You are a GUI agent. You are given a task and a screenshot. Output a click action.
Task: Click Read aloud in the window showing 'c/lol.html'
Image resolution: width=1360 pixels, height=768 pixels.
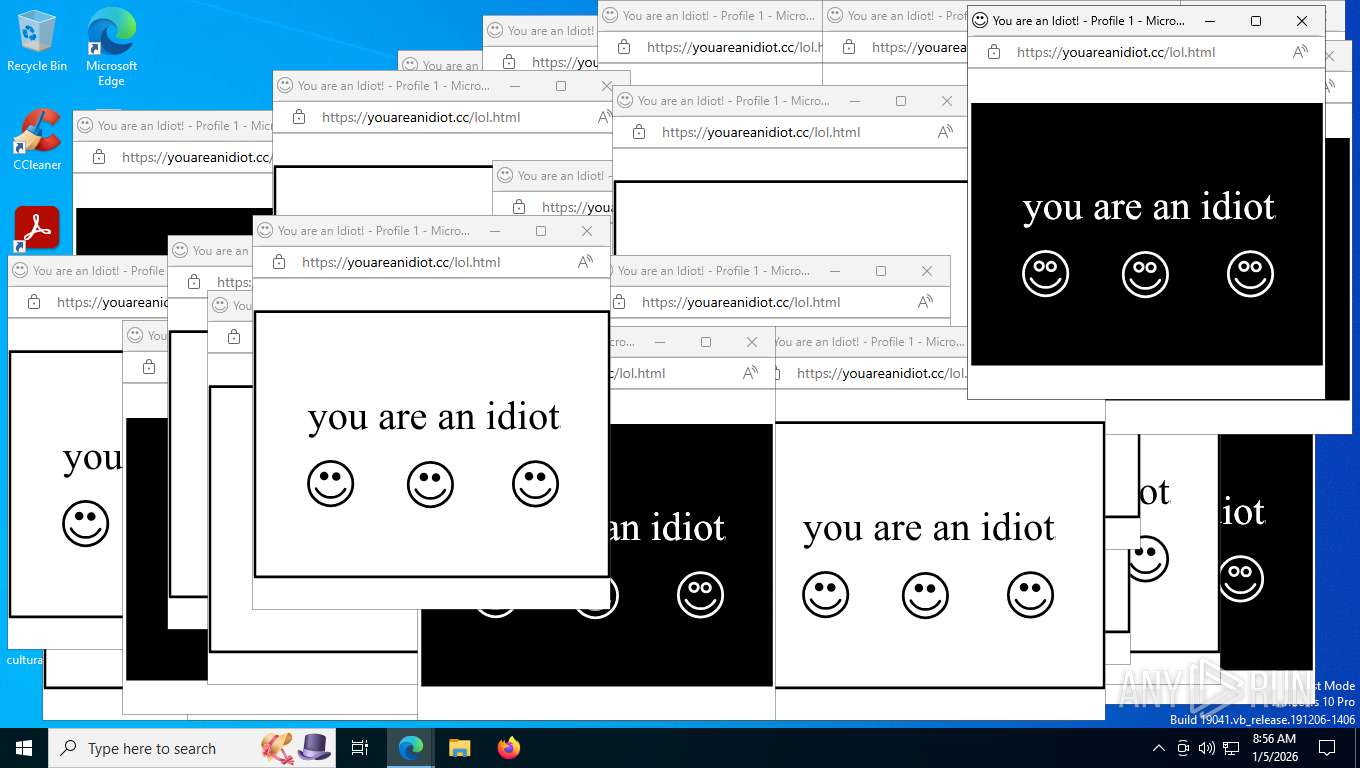tap(750, 373)
